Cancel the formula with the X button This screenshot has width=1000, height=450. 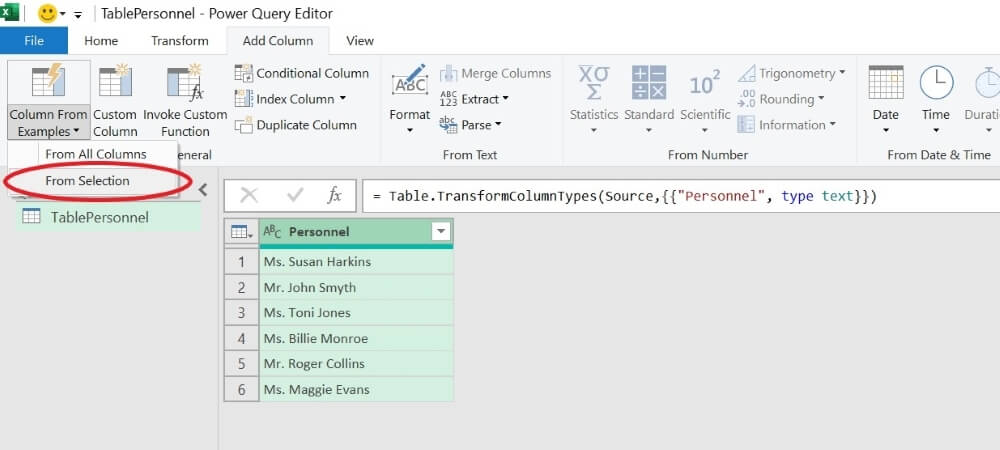(x=248, y=196)
